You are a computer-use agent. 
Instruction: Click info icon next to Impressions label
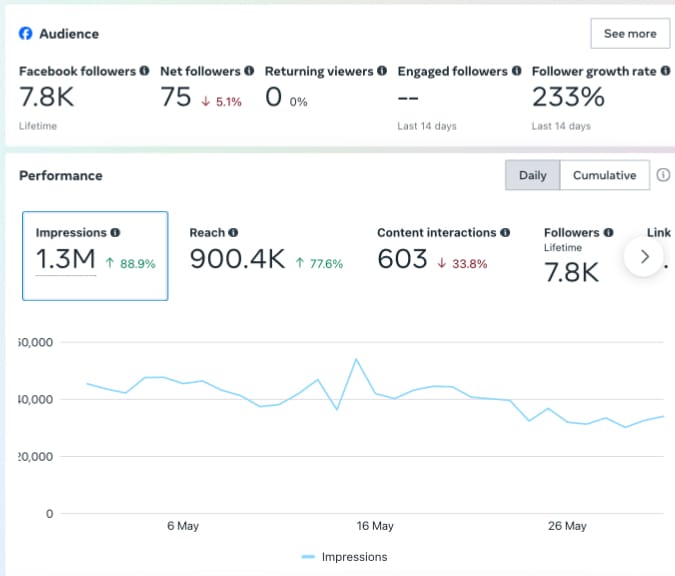click(115, 233)
